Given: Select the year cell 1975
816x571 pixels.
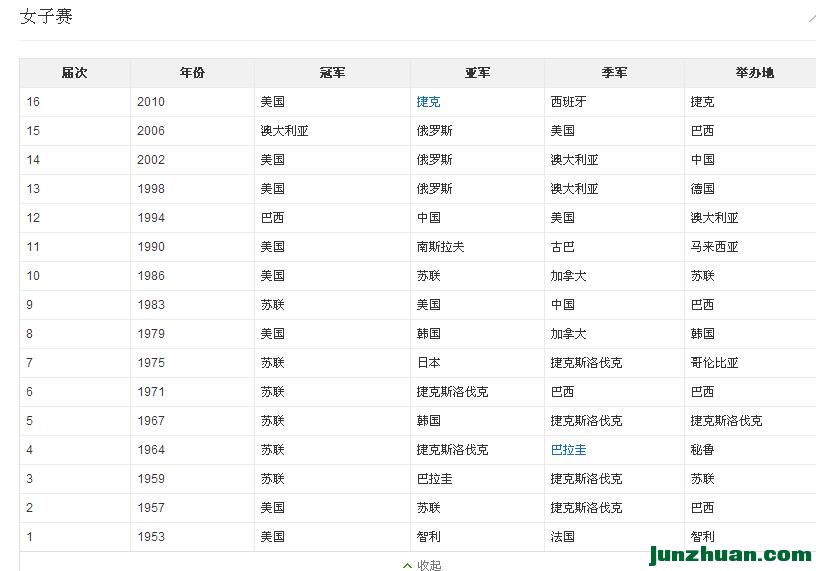Looking at the screenshot, I should pyautogui.click(x=151, y=363).
